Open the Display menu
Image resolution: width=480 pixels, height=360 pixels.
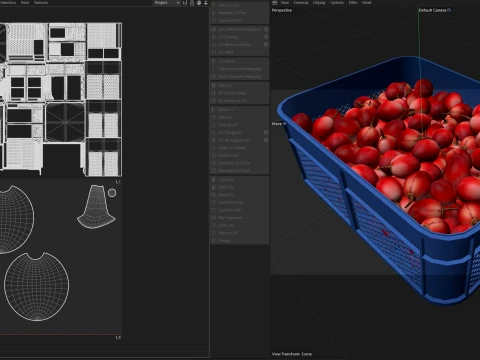click(x=319, y=3)
